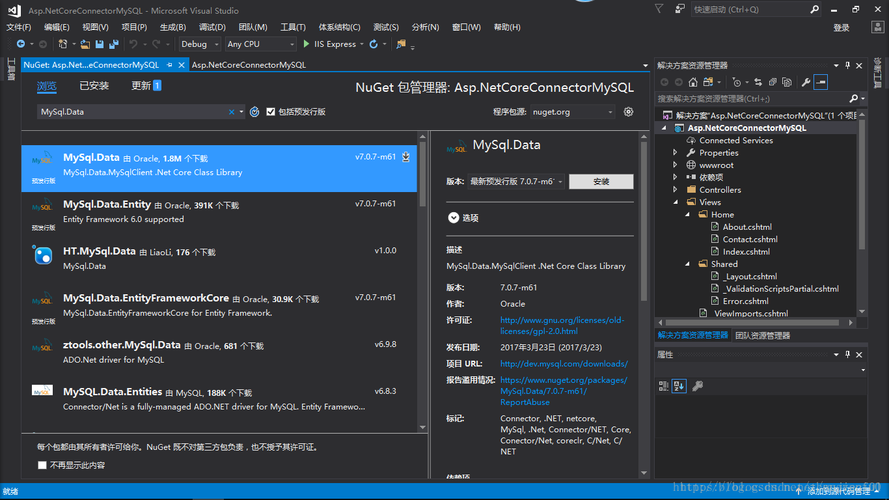889x500 pixels.
Task: Click the Find in Files toolbar icon
Action: (x=401, y=44)
